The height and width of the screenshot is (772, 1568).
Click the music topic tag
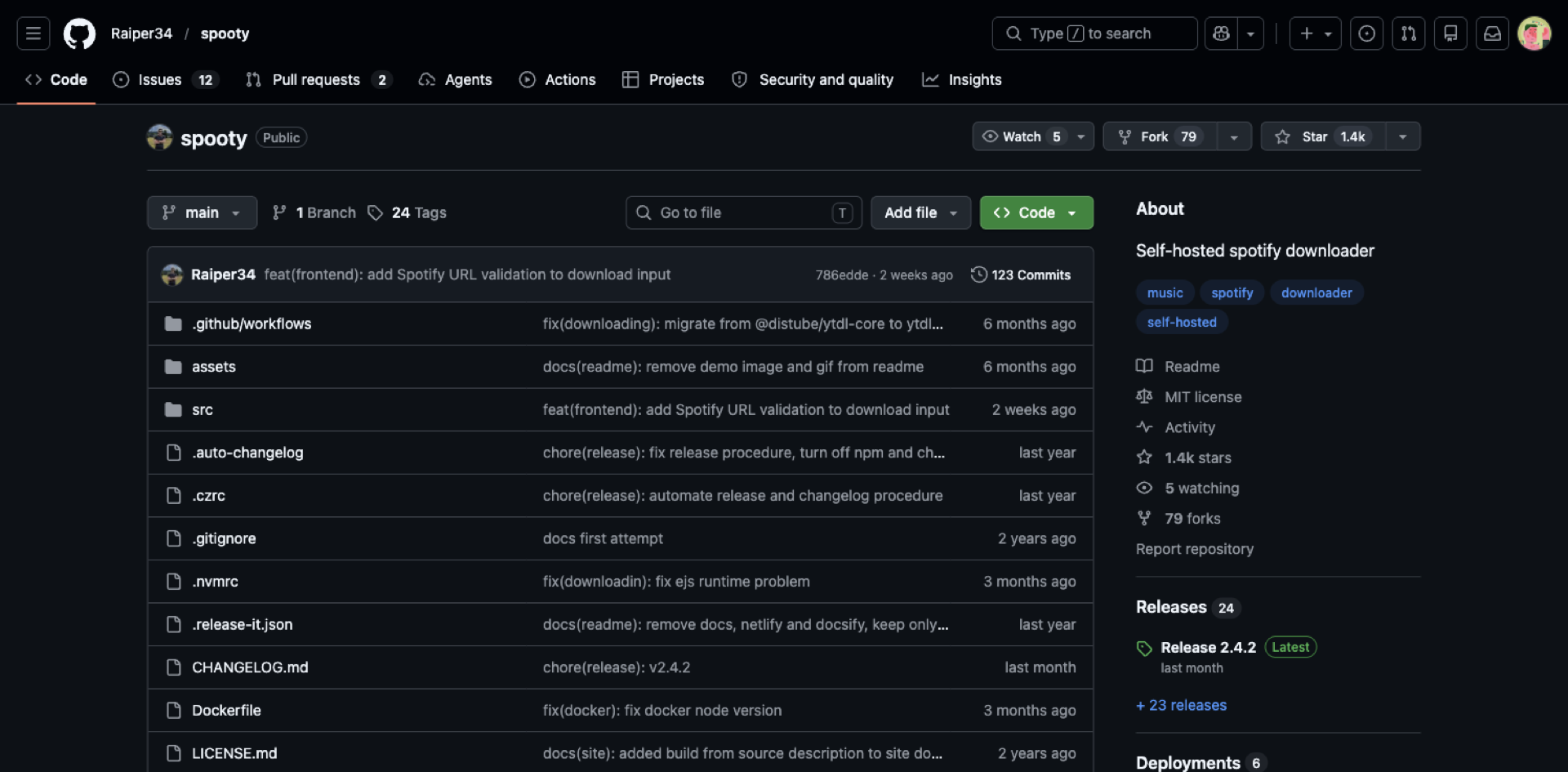1165,292
